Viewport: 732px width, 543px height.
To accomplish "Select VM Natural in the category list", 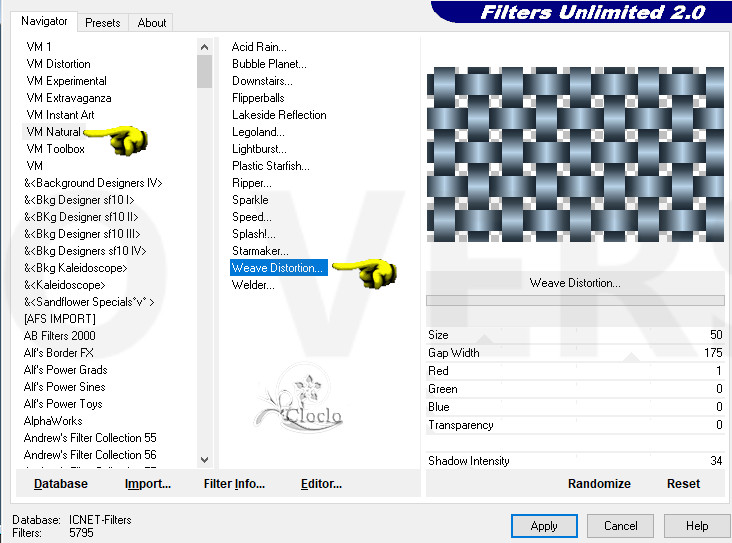I will point(53,132).
